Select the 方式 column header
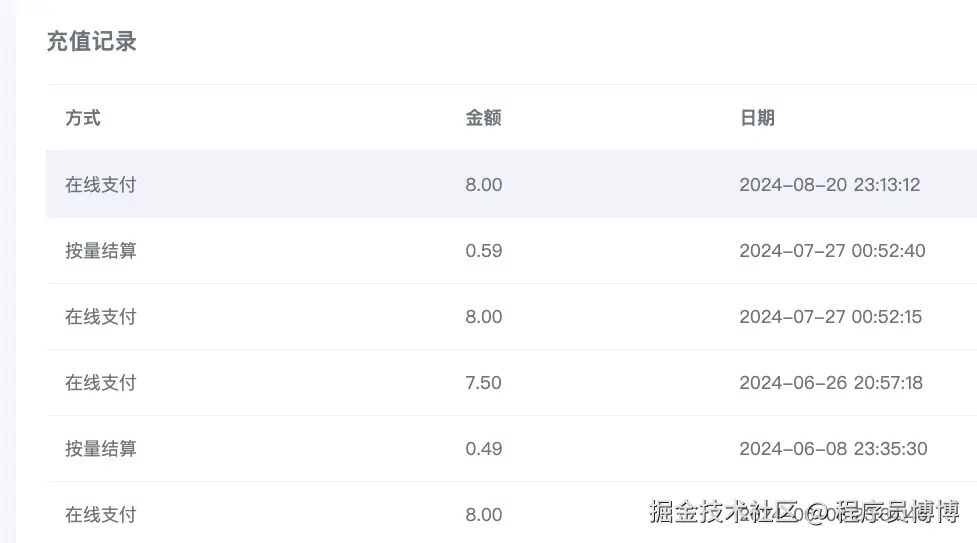The height and width of the screenshot is (543, 977). 83,118
